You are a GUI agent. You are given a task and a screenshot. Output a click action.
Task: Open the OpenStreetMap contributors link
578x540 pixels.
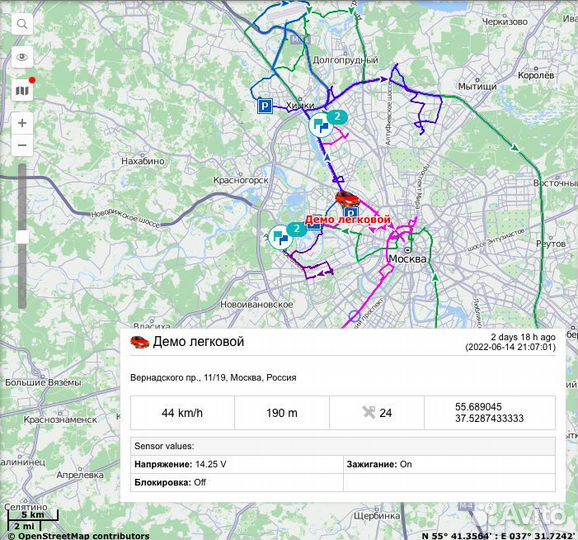tap(79, 536)
